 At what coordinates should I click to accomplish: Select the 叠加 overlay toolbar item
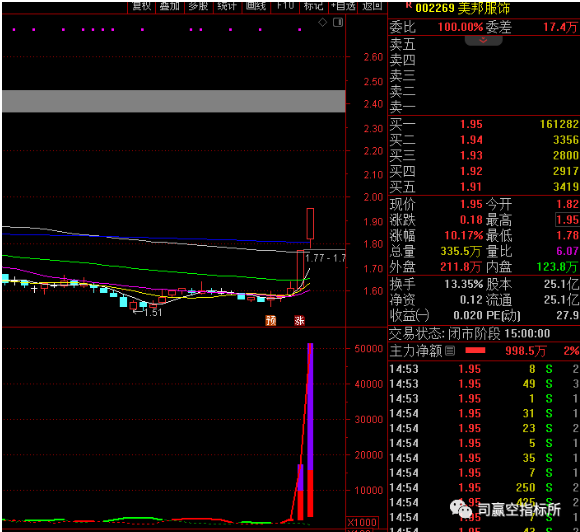[170, 6]
